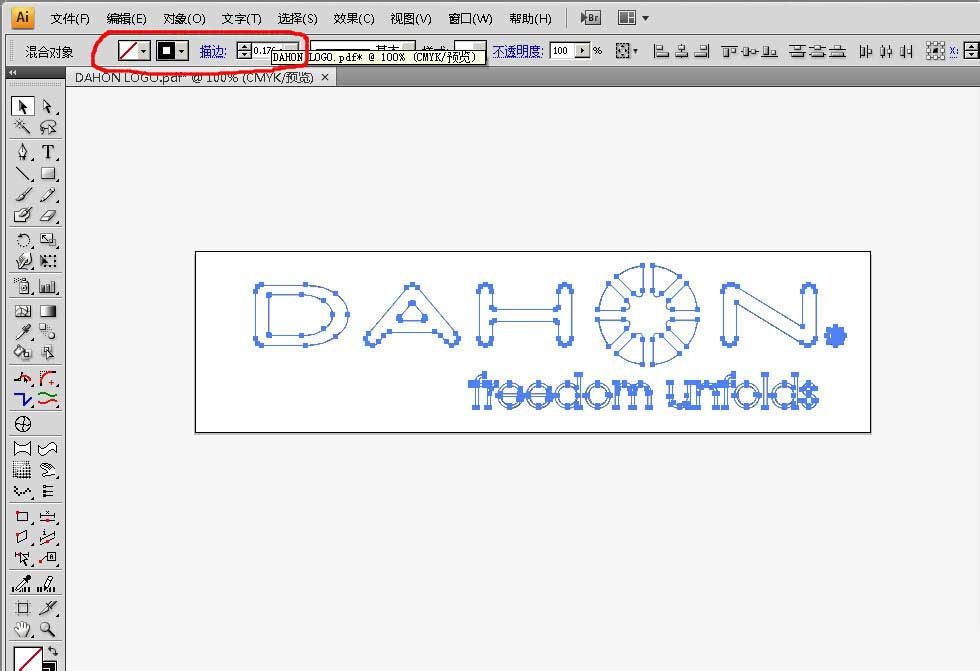Expand the workspace switcher dropdown arrow
Screen dimensions: 980x671
point(646,18)
